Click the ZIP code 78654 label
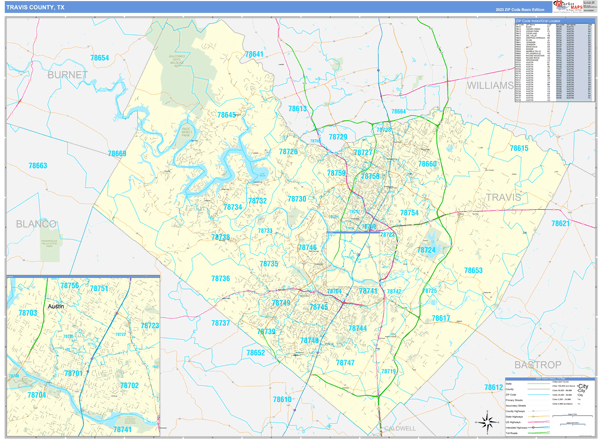The height and width of the screenshot is (443, 600). pos(99,59)
